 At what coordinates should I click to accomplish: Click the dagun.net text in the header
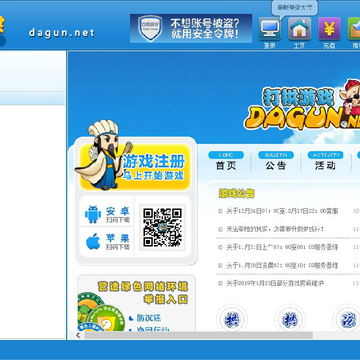pos(62,33)
